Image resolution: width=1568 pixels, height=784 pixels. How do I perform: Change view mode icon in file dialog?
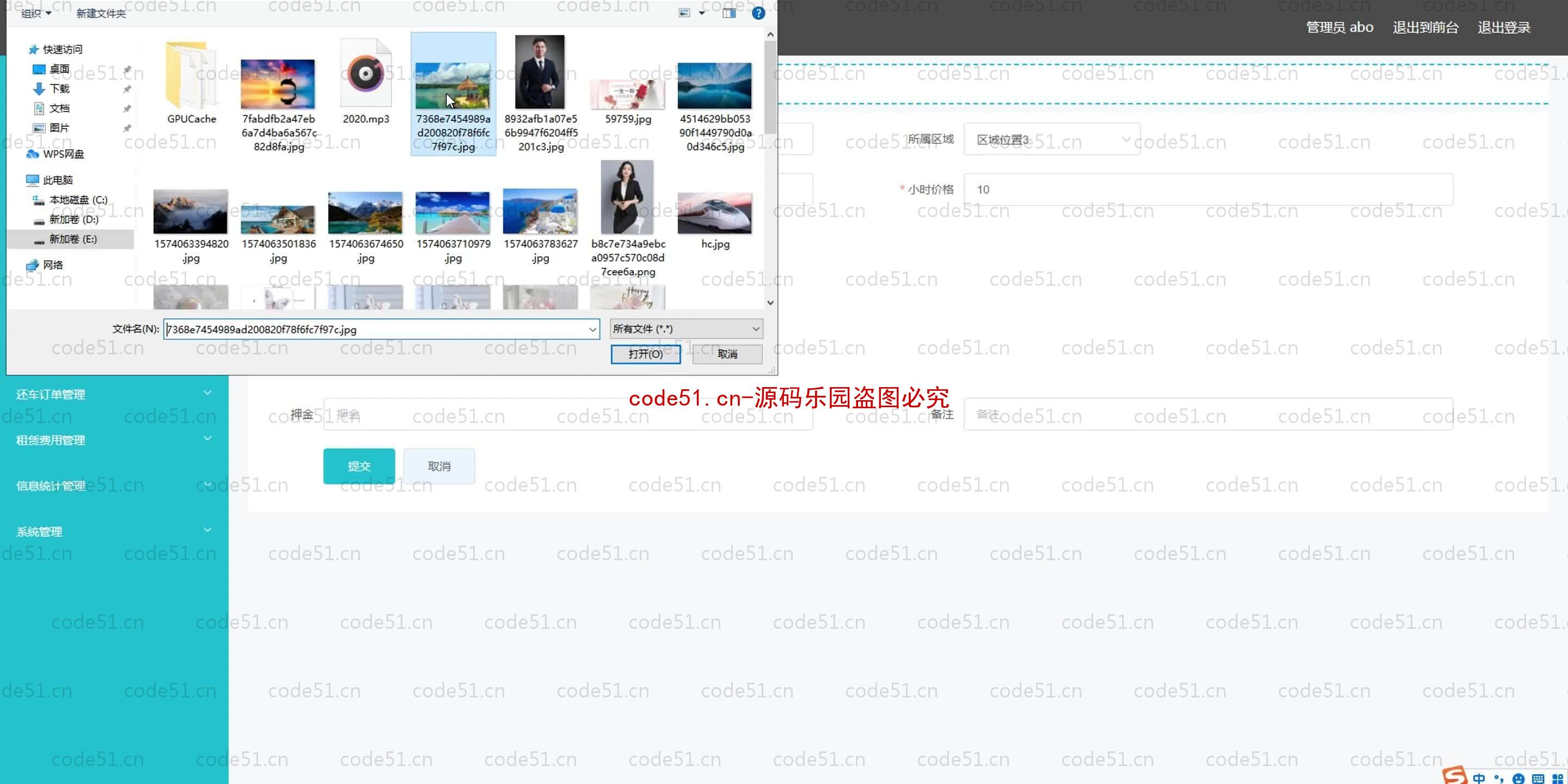[684, 13]
